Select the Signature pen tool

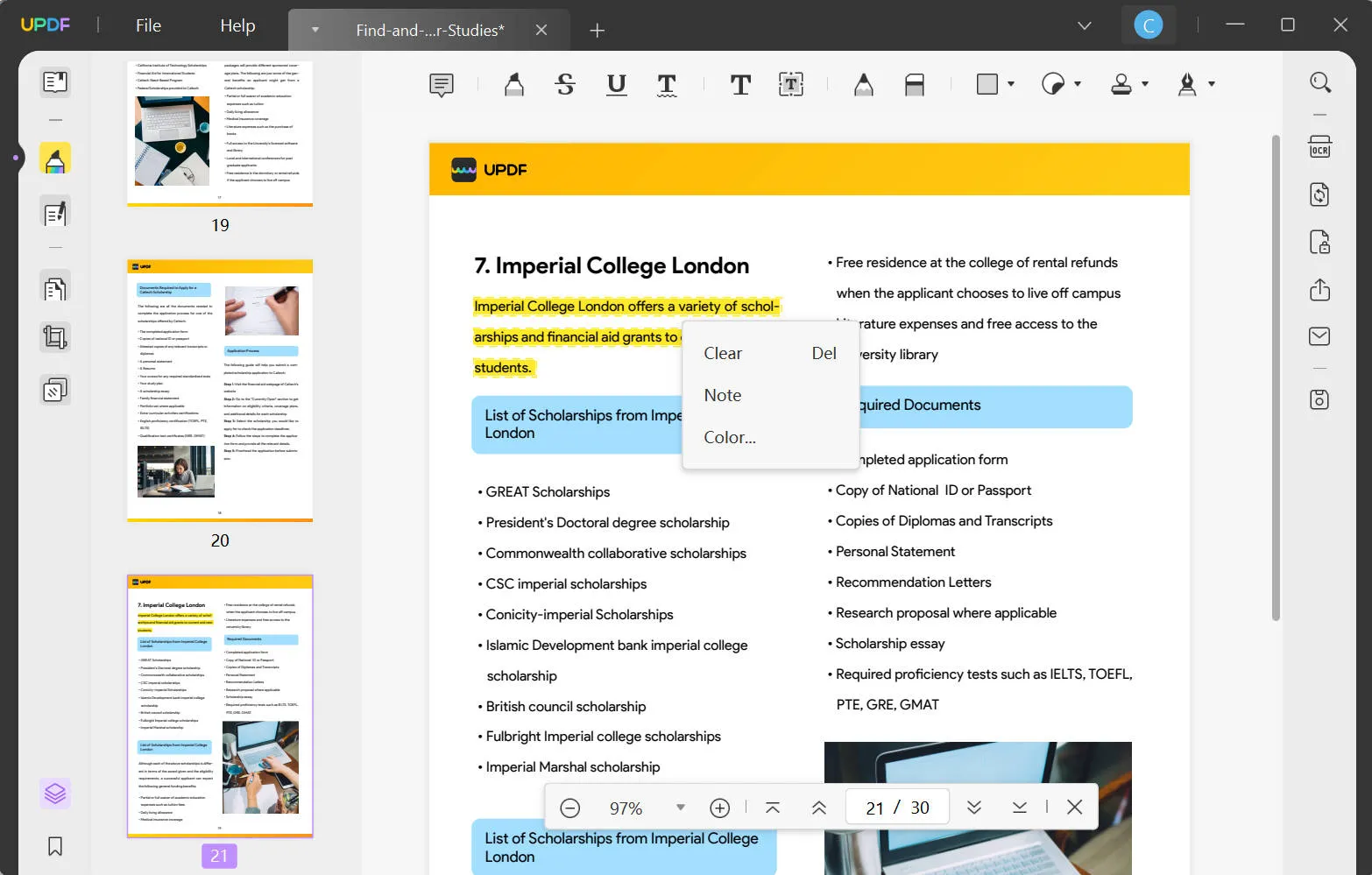[1188, 84]
